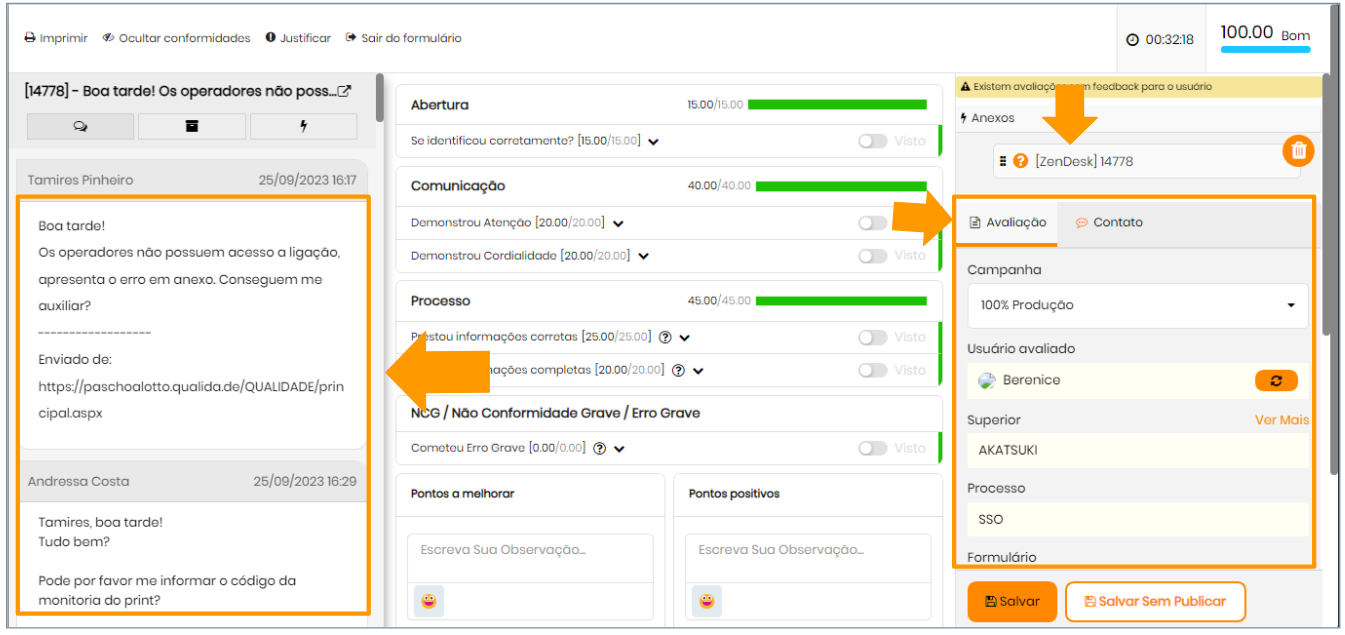
Task: Toggle Visto for Cometeu Erro Grave
Action: coord(872,448)
